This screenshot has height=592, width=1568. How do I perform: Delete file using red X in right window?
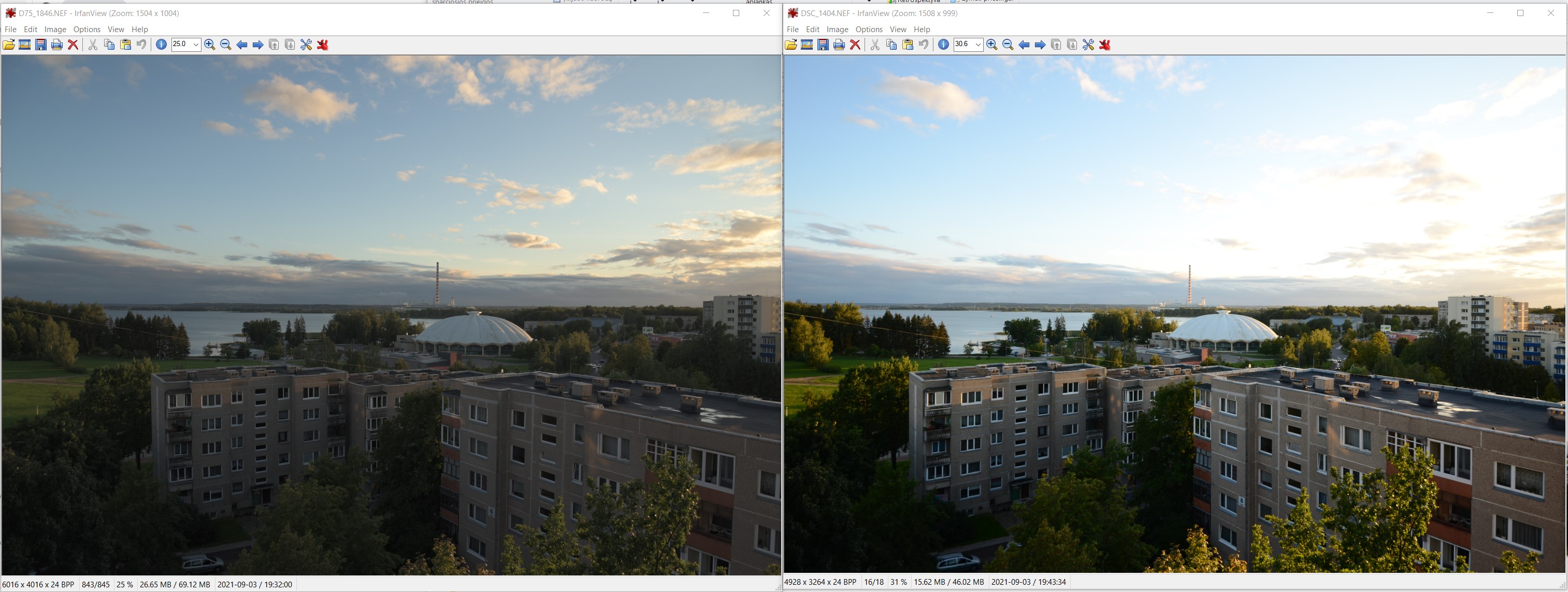[855, 45]
